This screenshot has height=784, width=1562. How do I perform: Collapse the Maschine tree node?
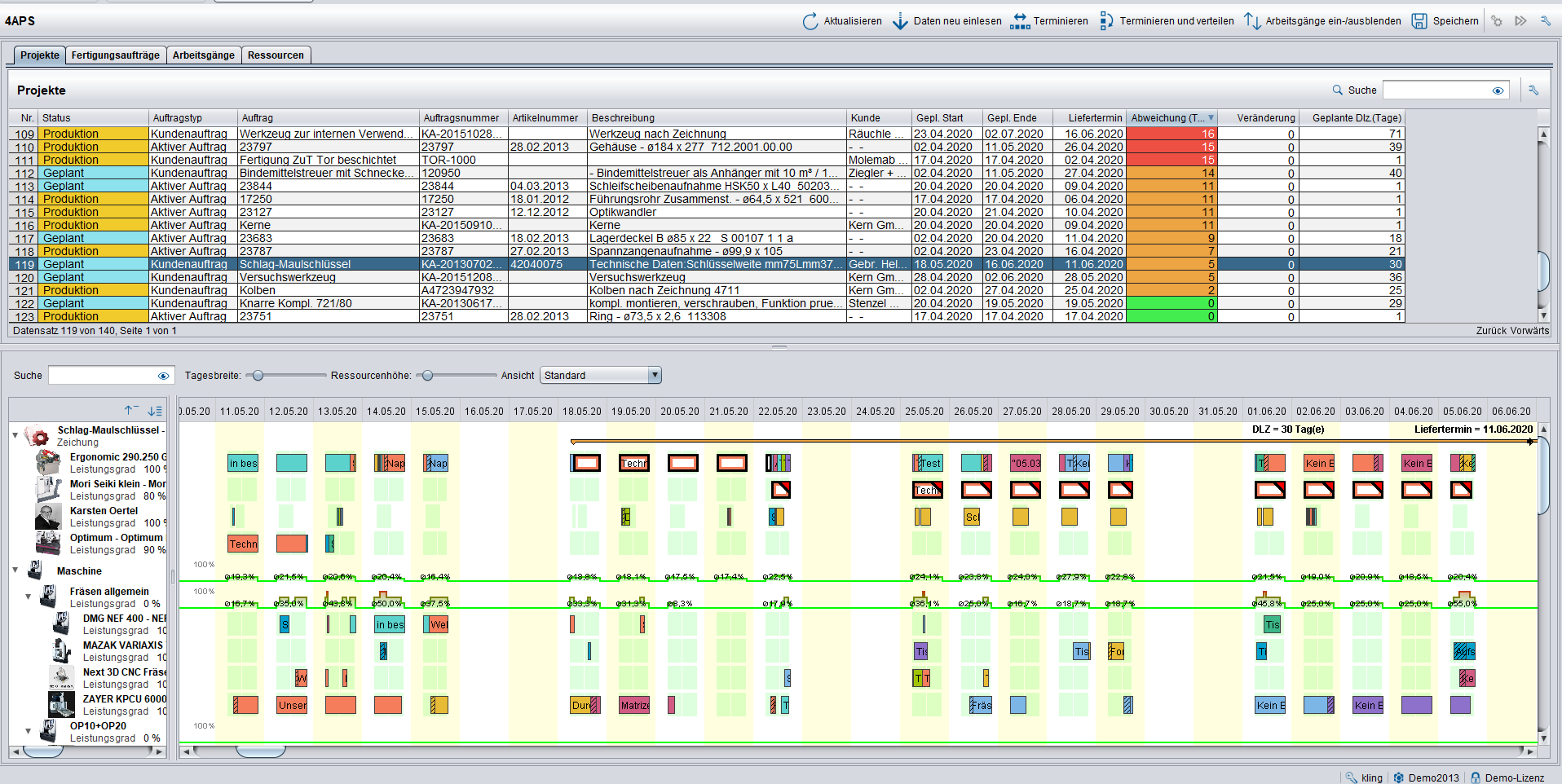[15, 570]
